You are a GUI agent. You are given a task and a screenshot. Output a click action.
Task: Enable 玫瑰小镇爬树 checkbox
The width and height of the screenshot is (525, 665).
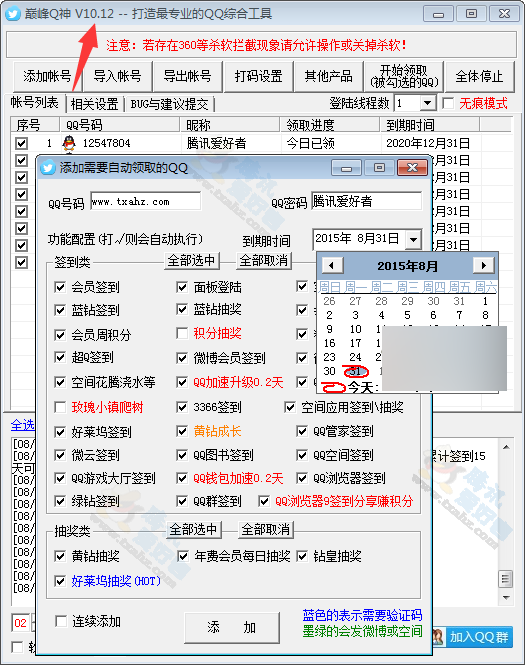[60, 407]
